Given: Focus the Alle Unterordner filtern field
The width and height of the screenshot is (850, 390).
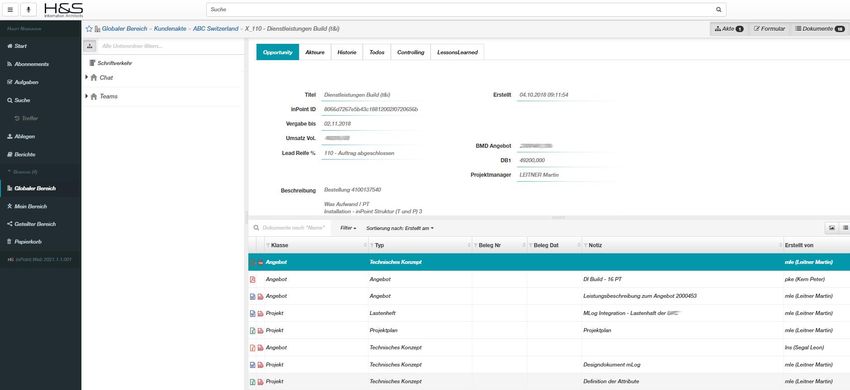Looking at the screenshot, I should (x=170, y=46).
